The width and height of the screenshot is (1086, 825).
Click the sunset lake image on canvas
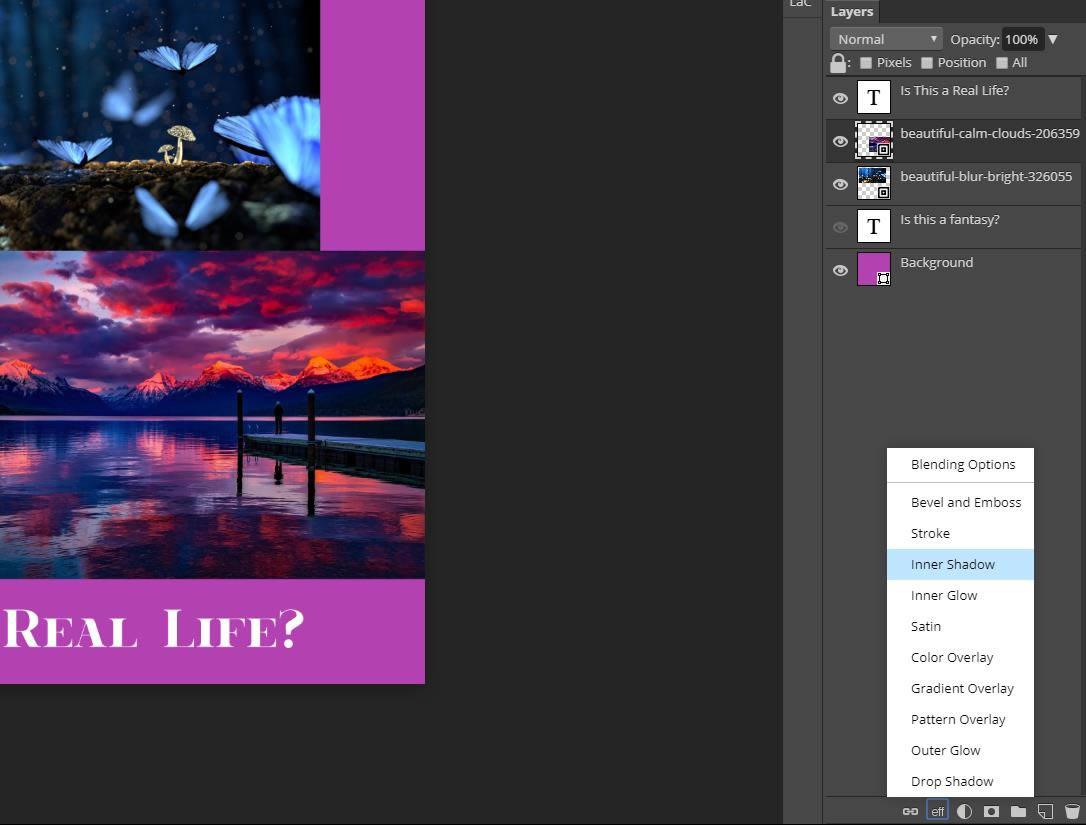212,414
